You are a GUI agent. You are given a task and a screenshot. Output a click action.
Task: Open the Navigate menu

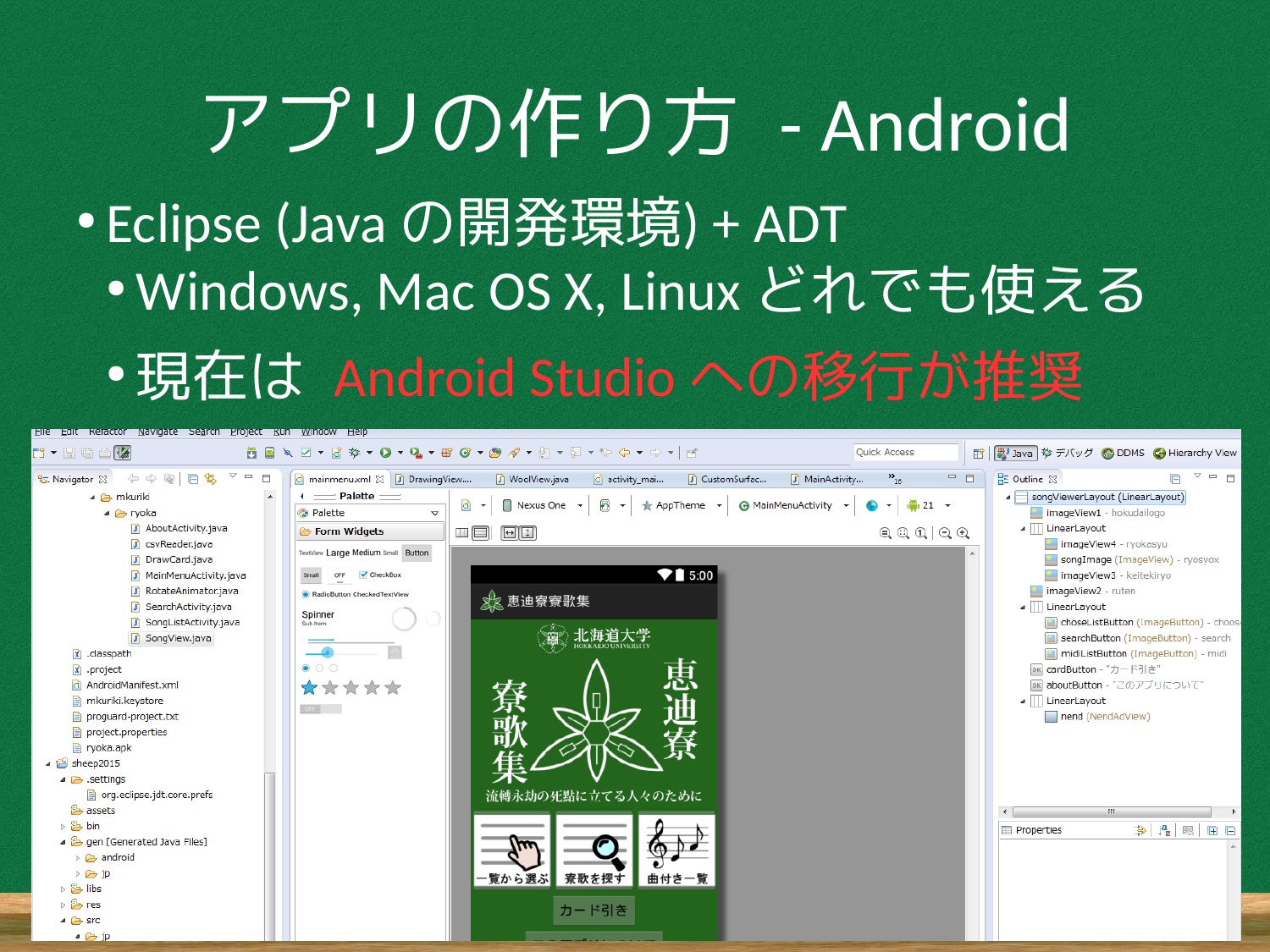tap(157, 432)
